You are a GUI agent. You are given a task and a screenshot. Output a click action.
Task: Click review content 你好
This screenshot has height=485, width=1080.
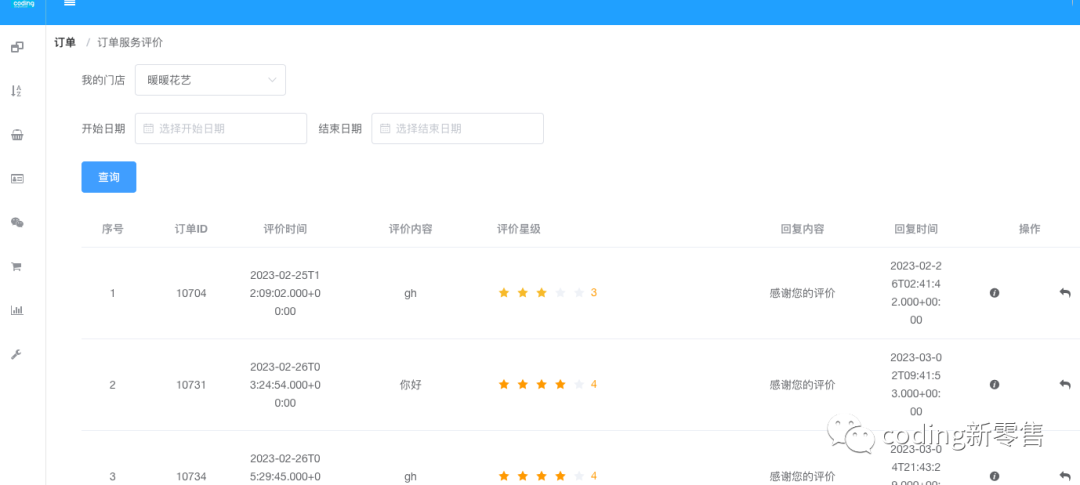[411, 384]
